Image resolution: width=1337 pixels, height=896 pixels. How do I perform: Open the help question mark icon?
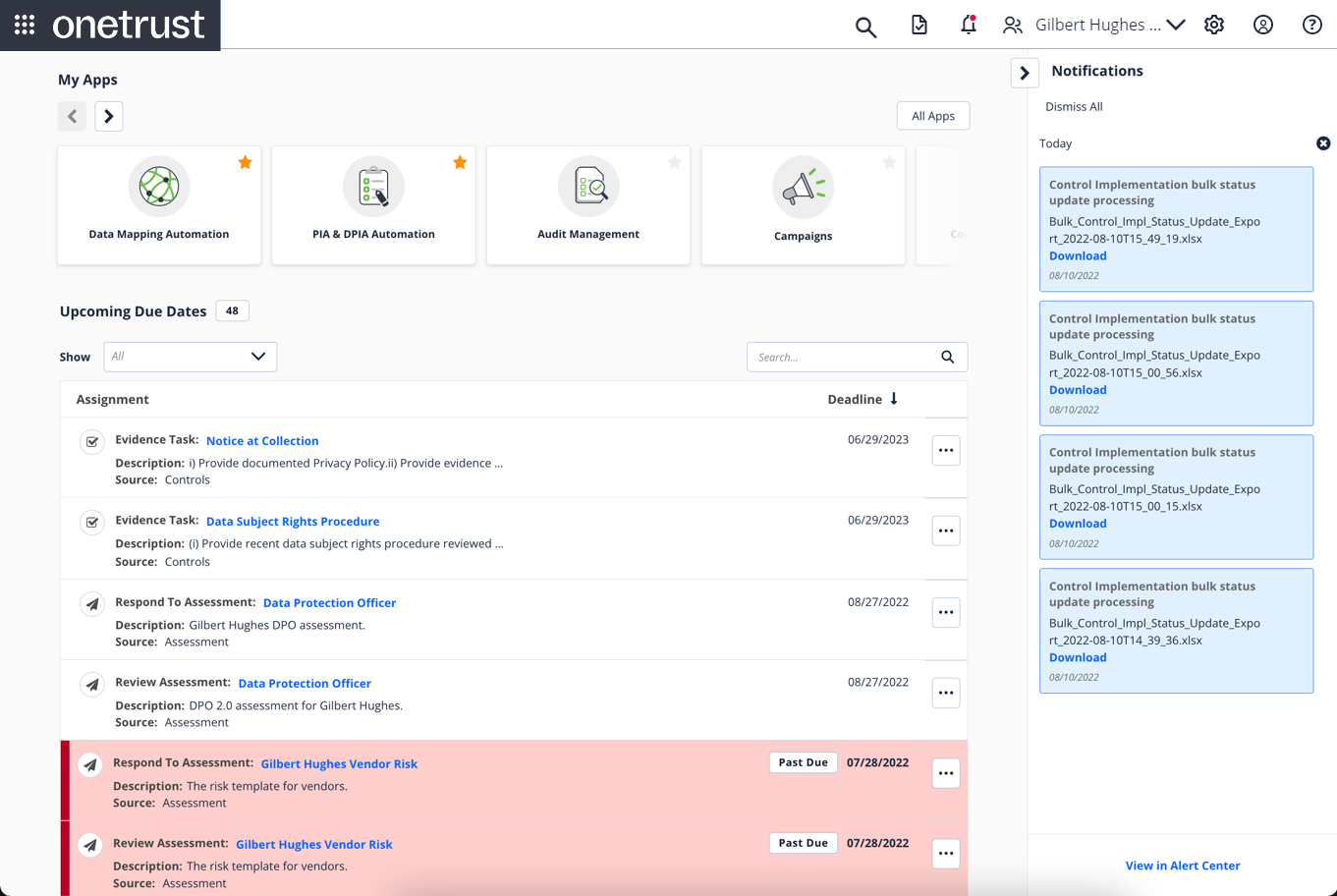[x=1311, y=25]
